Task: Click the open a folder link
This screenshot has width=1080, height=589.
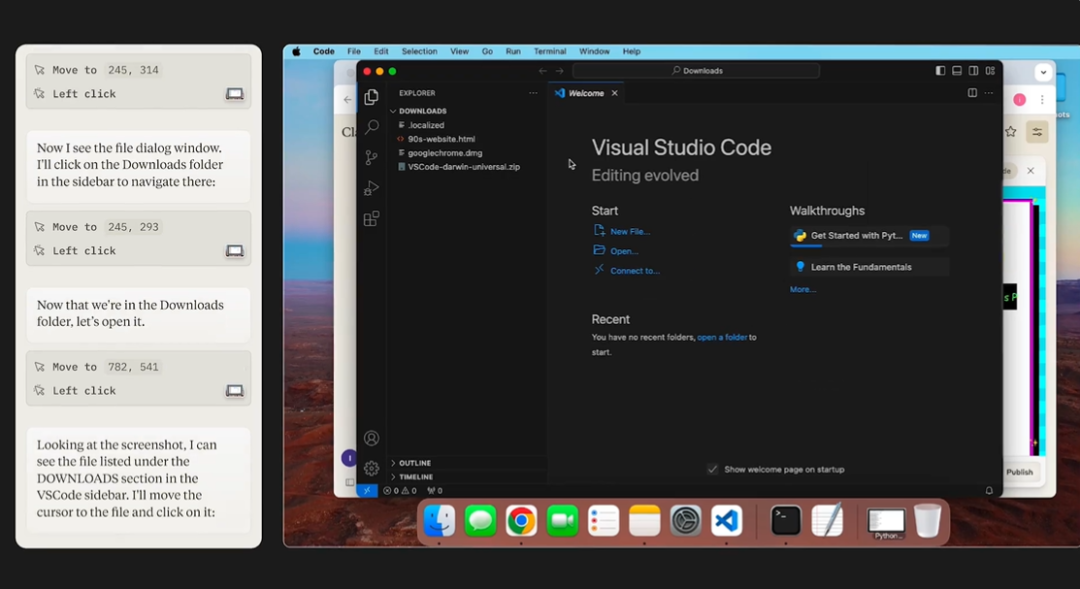Action: pos(722,338)
